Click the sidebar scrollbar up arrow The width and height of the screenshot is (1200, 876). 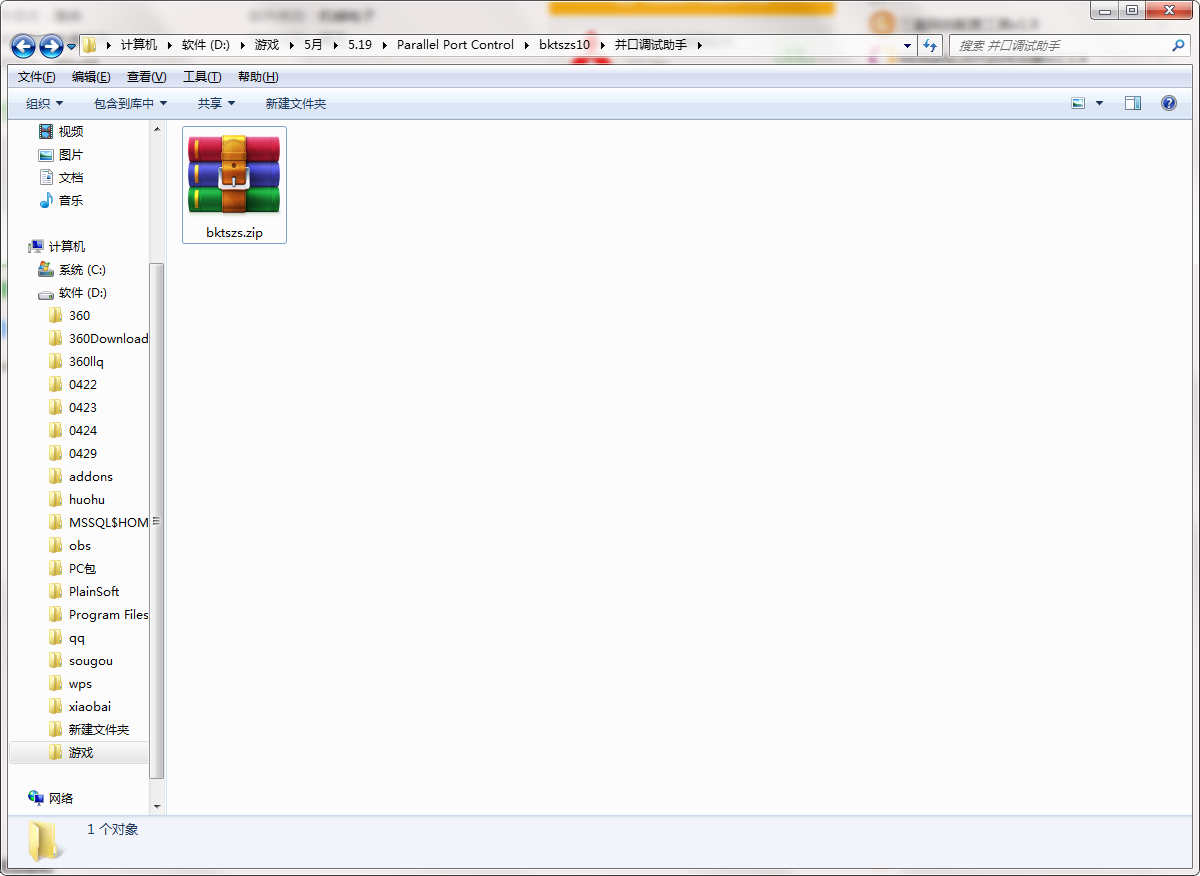point(157,129)
